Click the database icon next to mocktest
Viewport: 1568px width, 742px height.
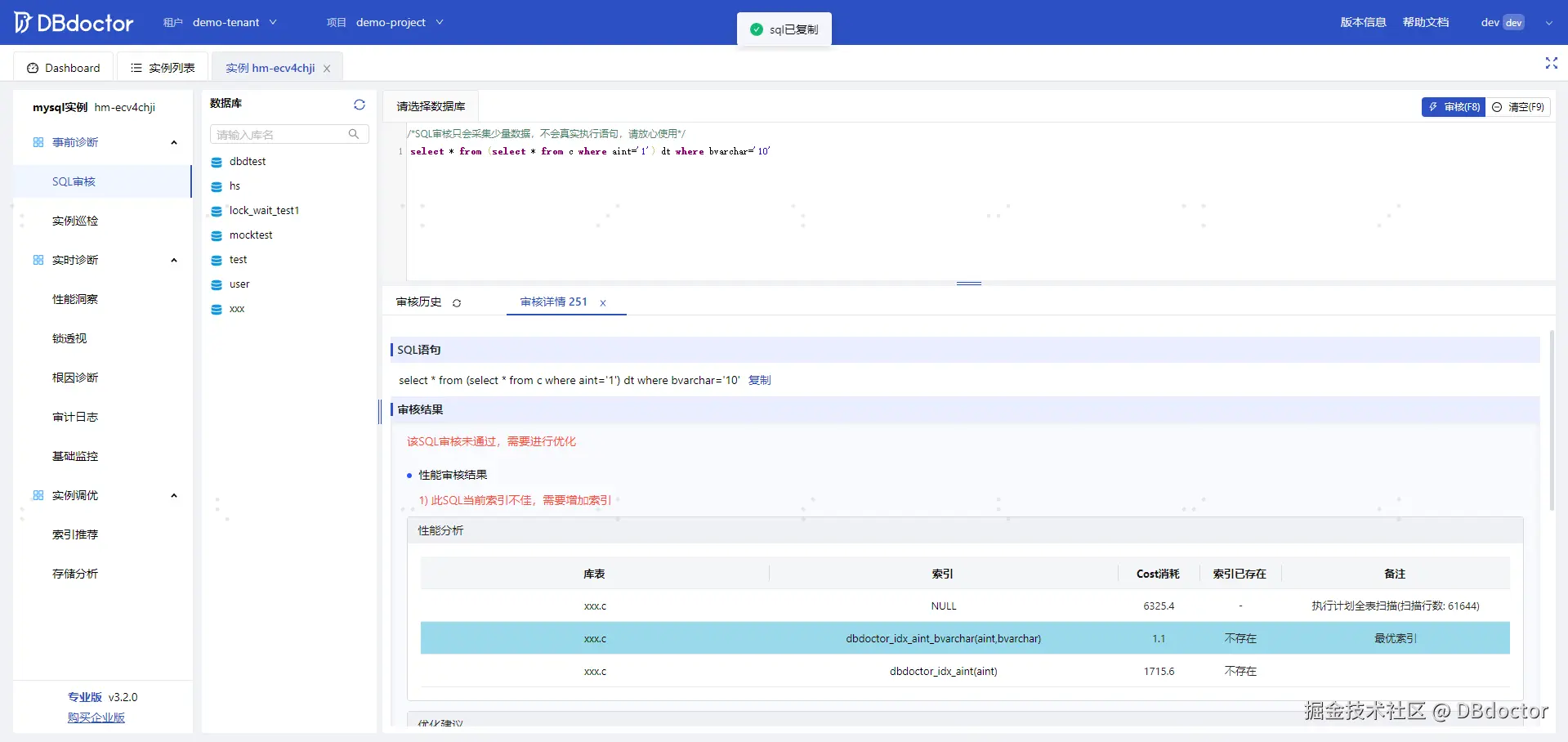215,235
